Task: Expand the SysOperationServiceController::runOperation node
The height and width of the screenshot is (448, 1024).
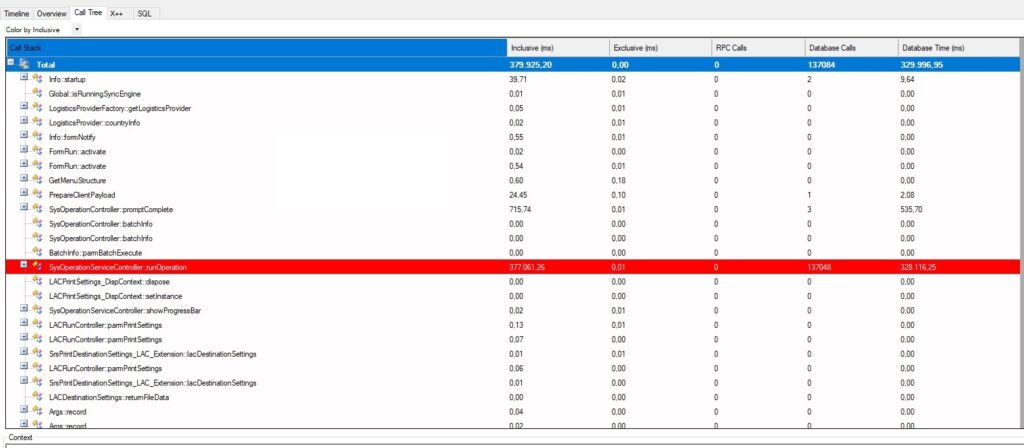Action: coord(23,267)
